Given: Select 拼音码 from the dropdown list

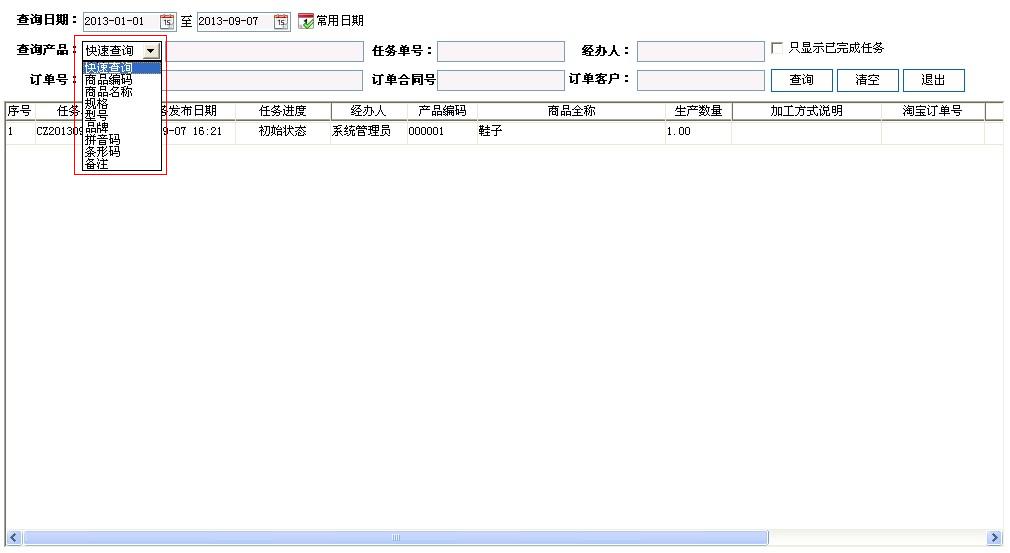Looking at the screenshot, I should tap(122, 140).
